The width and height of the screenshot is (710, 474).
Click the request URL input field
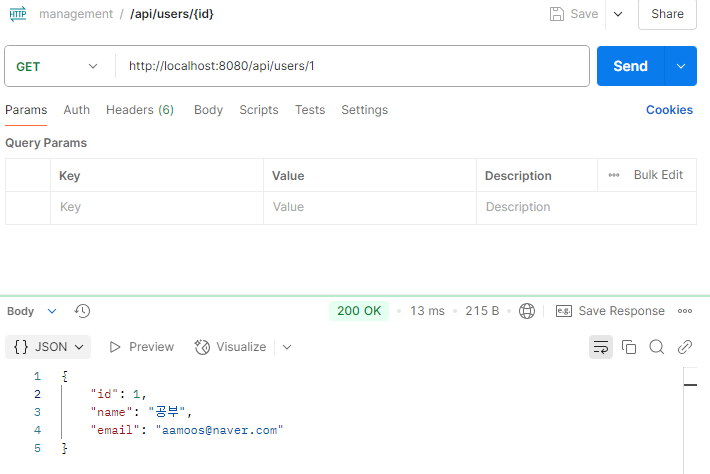pyautogui.click(x=352, y=66)
